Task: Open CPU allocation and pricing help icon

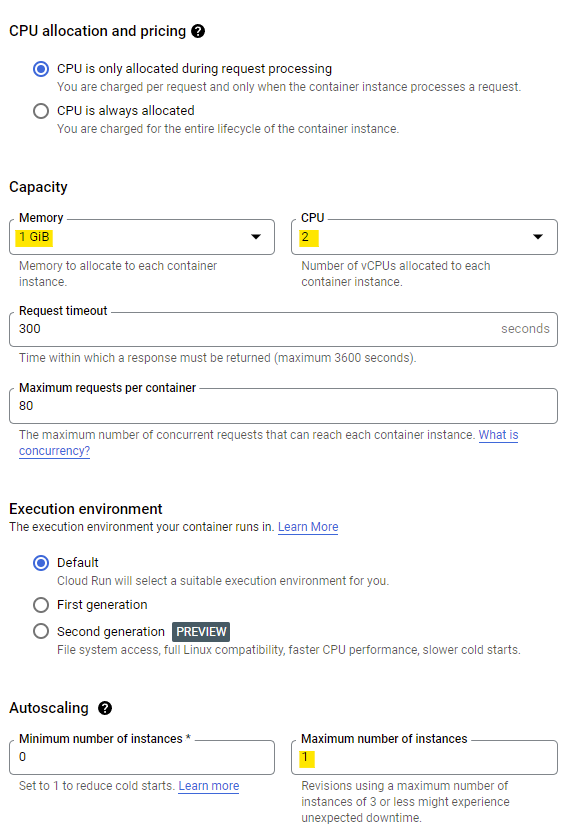Action: pos(198,32)
